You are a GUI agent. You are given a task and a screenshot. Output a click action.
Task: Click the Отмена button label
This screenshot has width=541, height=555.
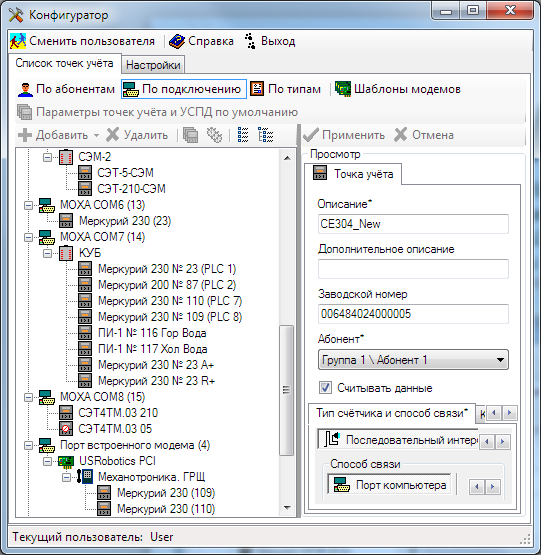point(433,135)
